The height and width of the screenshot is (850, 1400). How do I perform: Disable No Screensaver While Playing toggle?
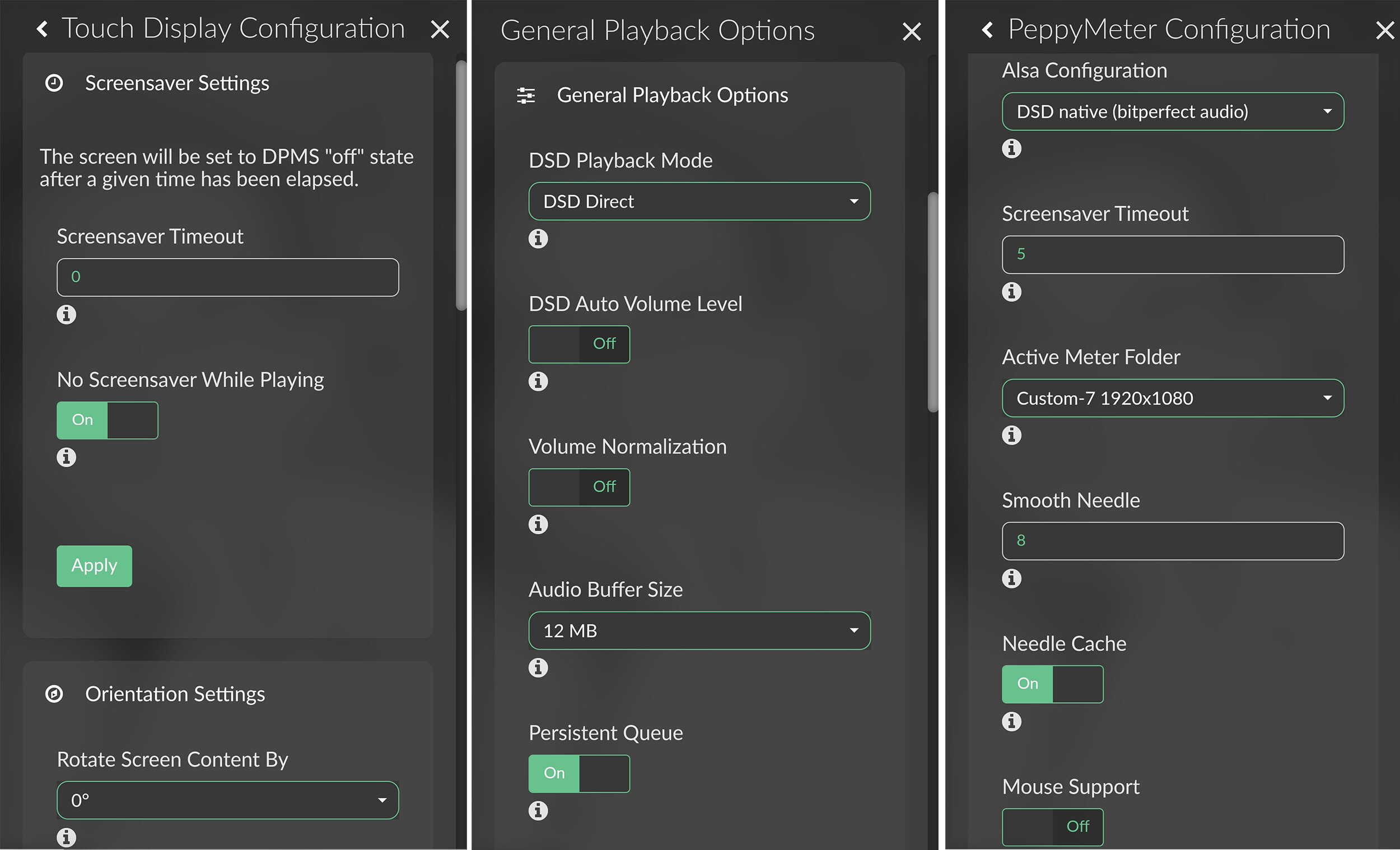pyautogui.click(x=108, y=421)
